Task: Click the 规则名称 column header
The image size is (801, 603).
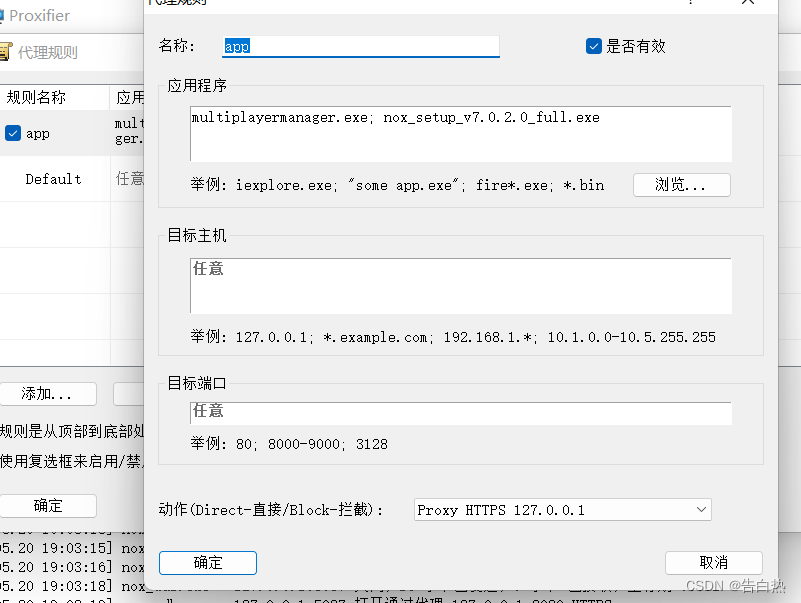Action: (x=54, y=97)
